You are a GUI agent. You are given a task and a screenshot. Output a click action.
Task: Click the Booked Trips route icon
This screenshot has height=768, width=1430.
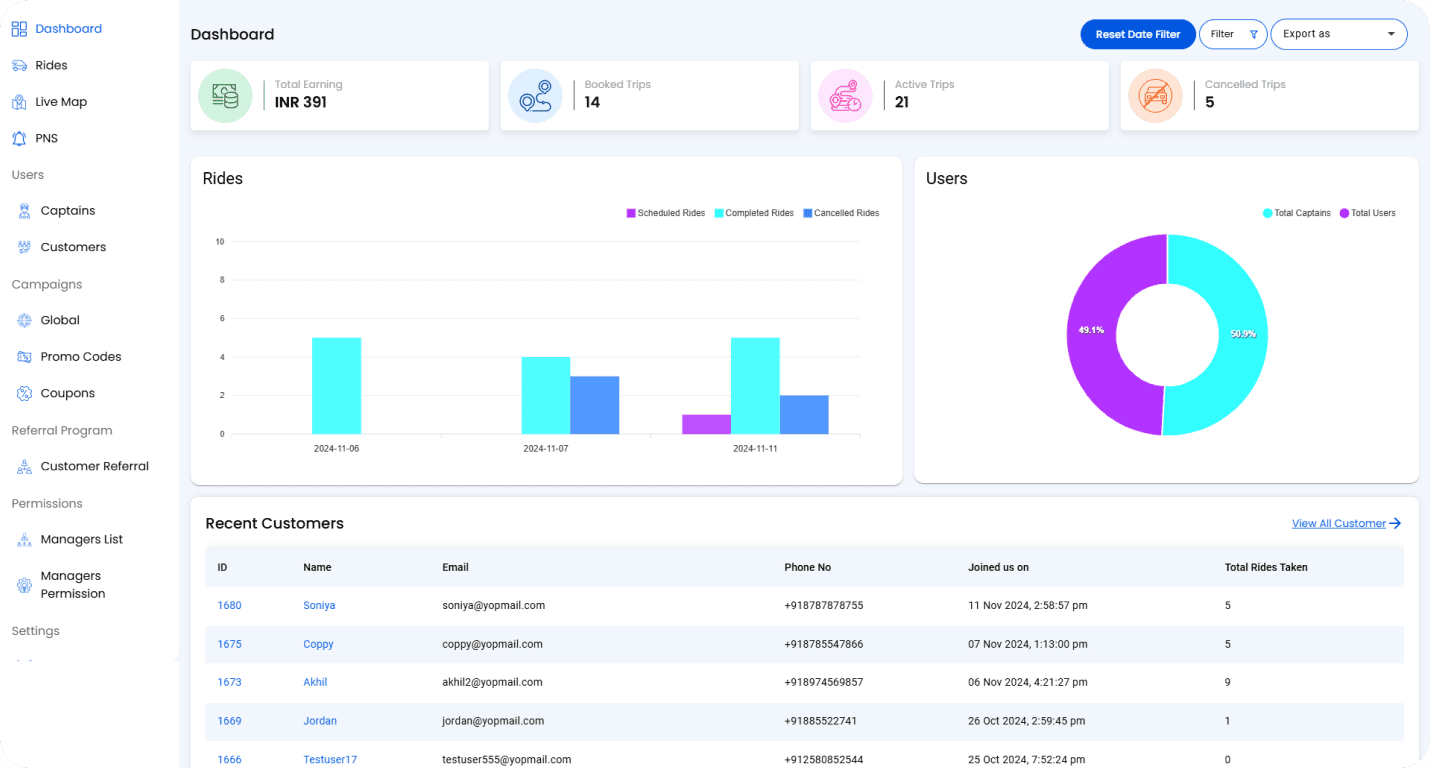coord(535,96)
